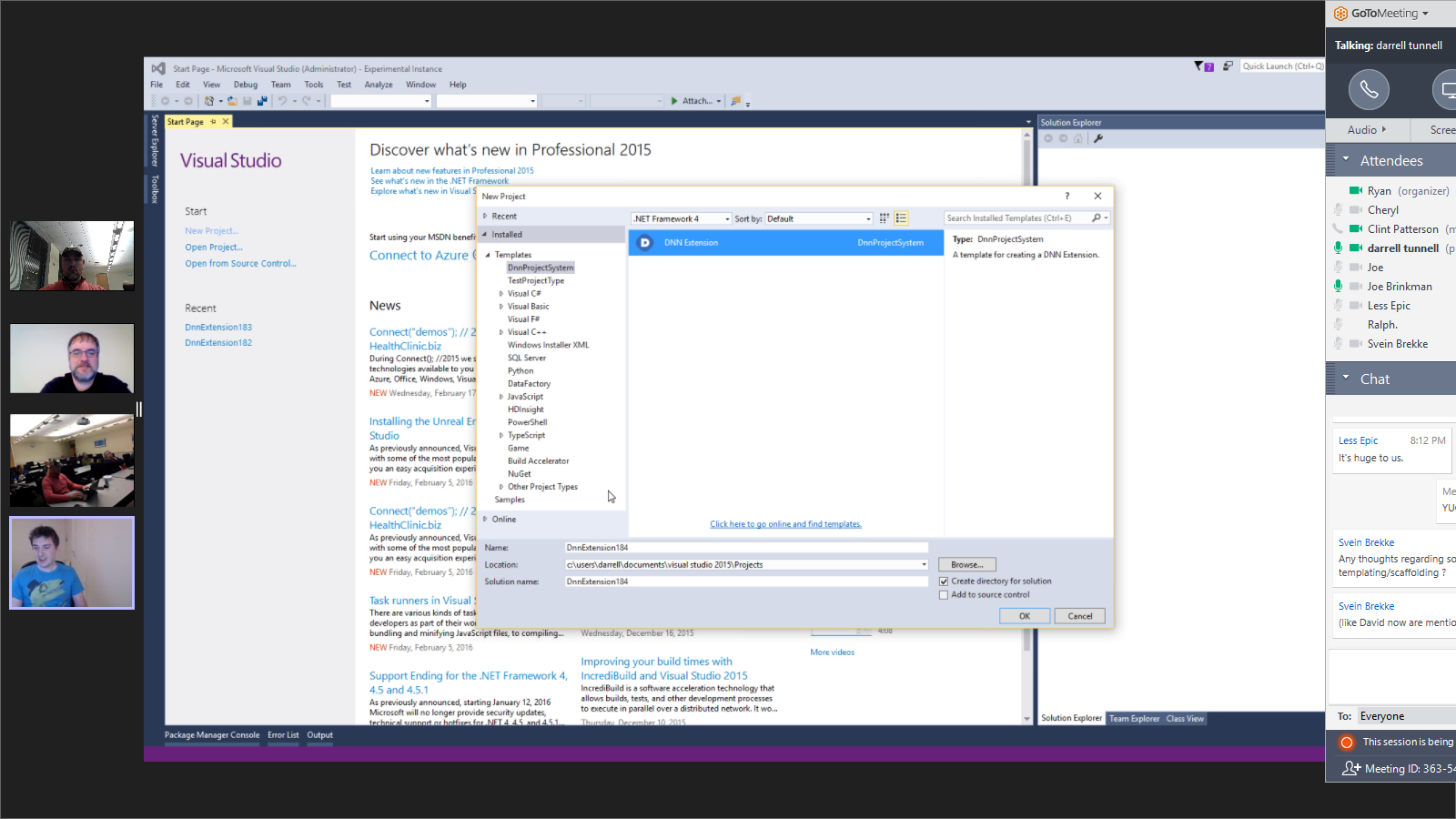This screenshot has height=819, width=1456.
Task: Select the TestProjectType template node
Action: tap(536, 281)
